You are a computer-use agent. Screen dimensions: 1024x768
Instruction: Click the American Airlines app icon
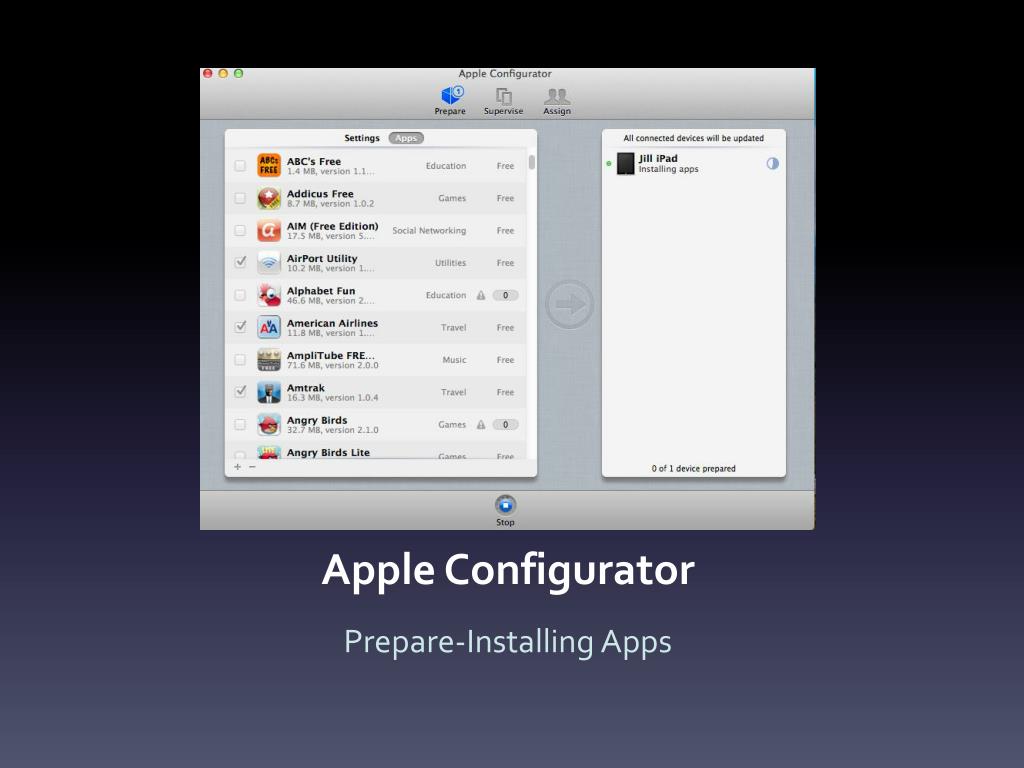(269, 327)
